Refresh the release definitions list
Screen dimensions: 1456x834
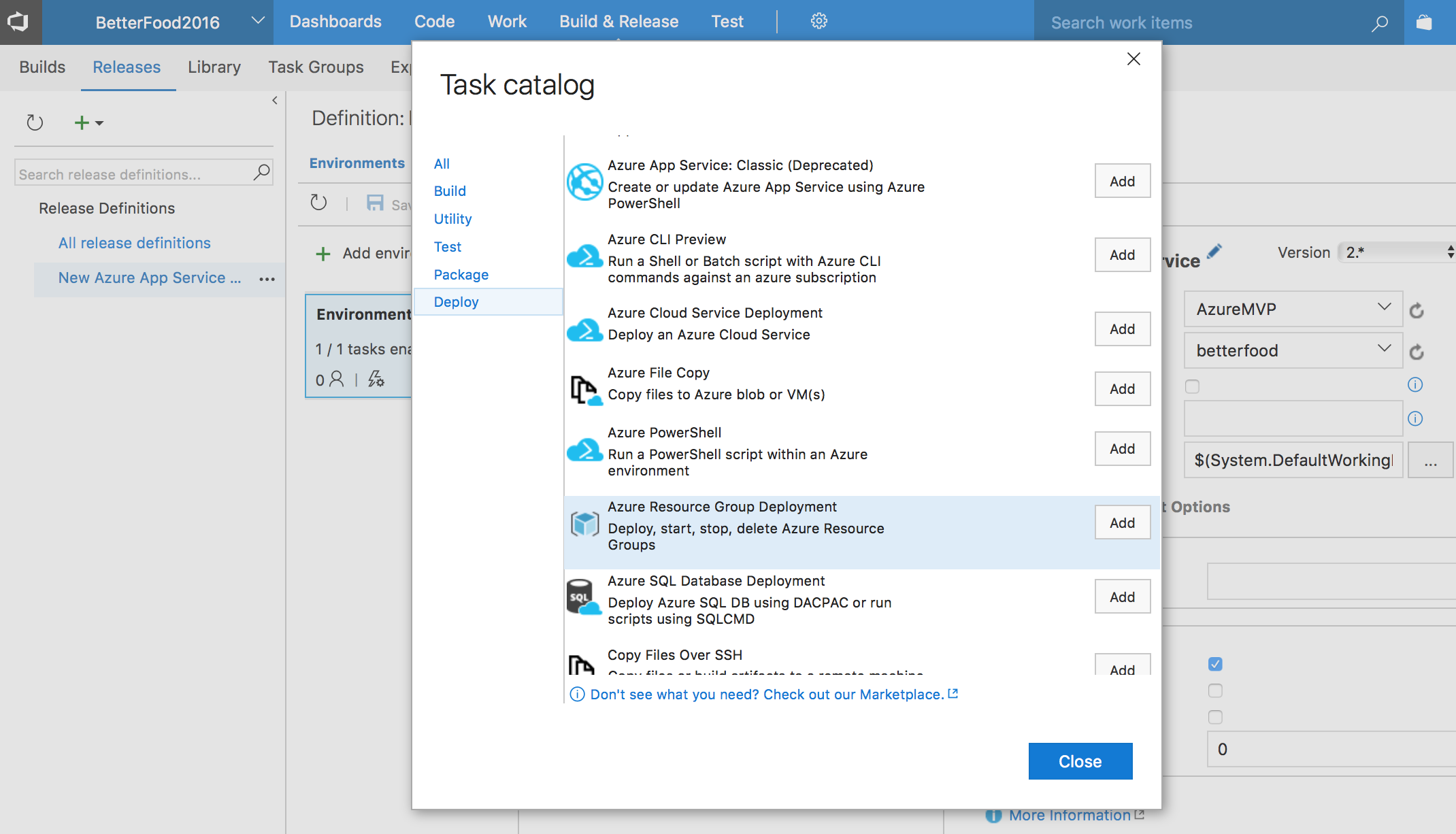[x=35, y=122]
